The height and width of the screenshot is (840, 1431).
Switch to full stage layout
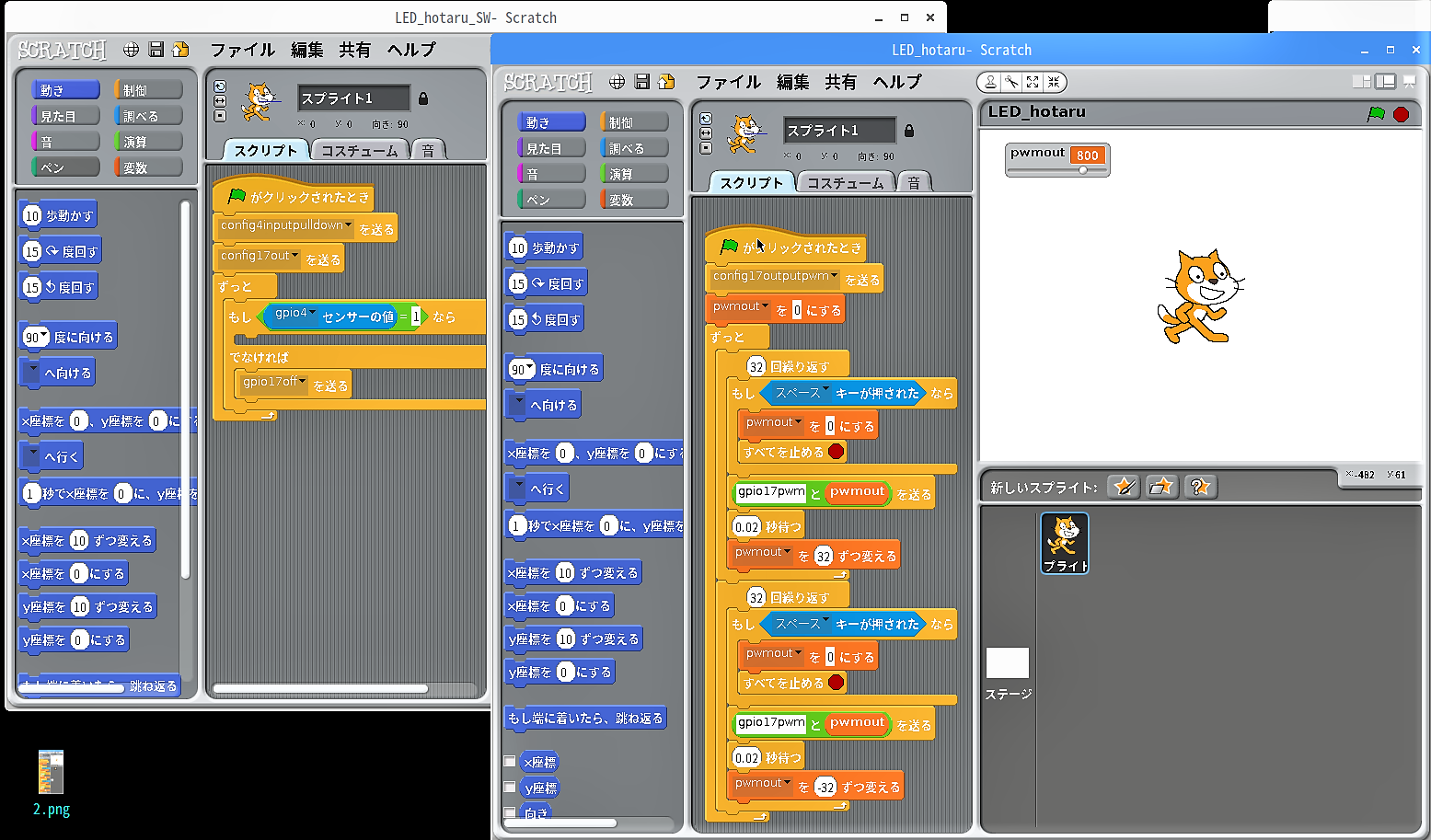[1385, 82]
